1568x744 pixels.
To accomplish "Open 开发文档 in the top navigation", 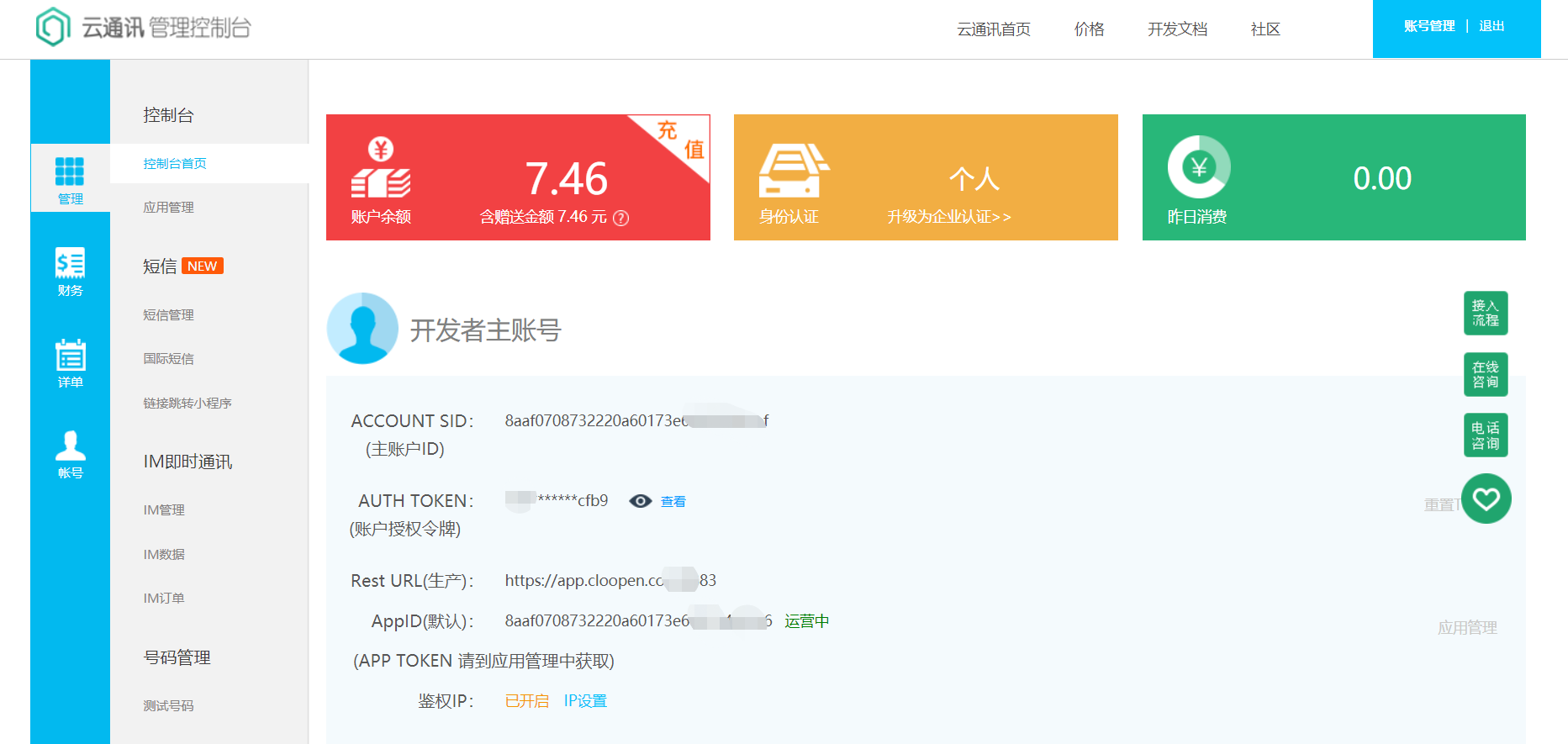I will (1178, 29).
